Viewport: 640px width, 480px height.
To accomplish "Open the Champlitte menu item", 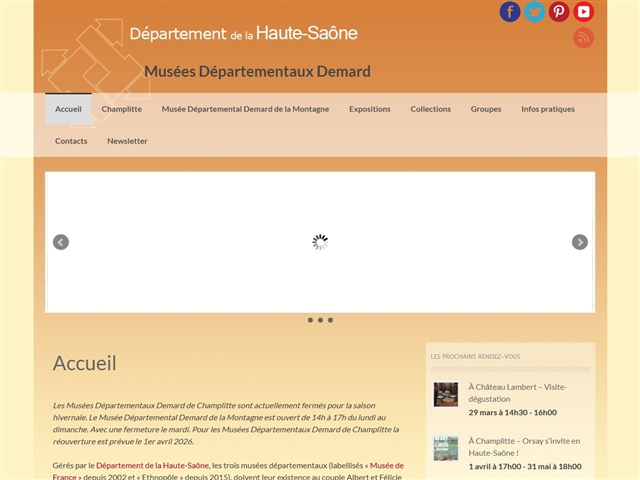I will (122, 109).
